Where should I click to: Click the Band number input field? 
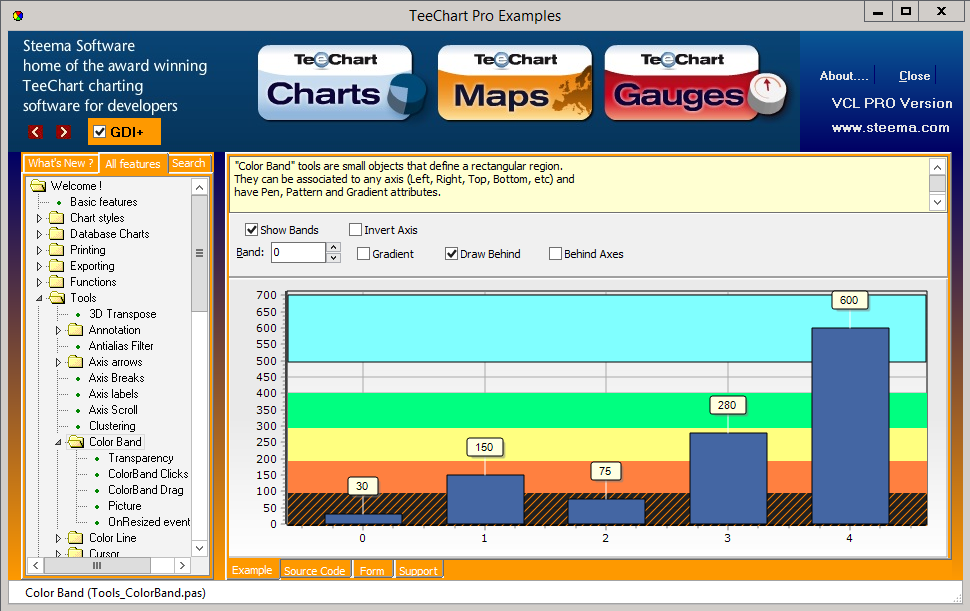(298, 252)
